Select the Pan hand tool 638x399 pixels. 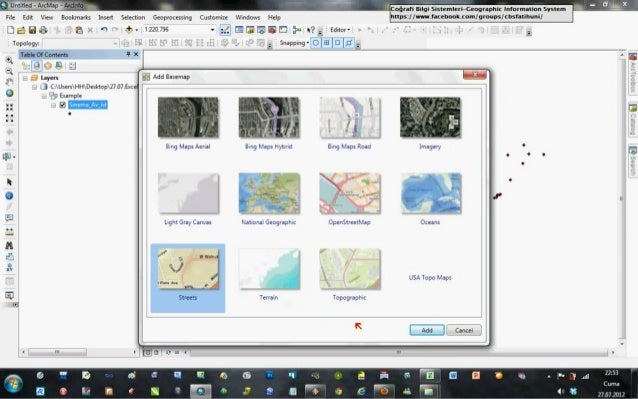(9, 82)
